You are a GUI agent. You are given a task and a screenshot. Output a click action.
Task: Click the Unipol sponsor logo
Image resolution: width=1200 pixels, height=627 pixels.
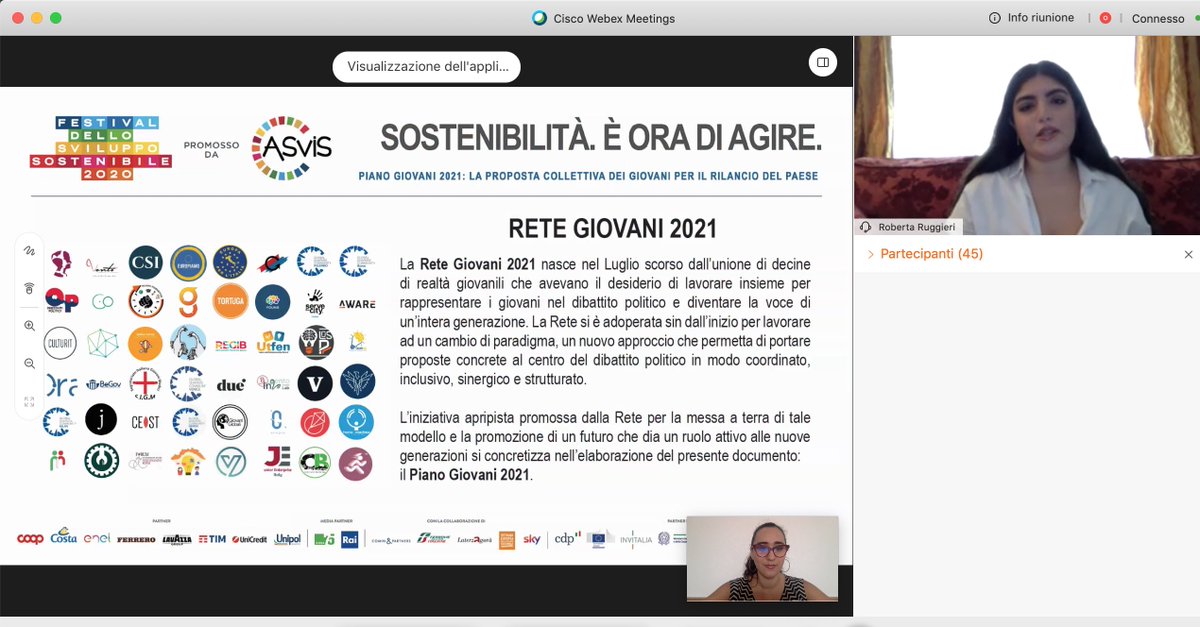[288, 539]
